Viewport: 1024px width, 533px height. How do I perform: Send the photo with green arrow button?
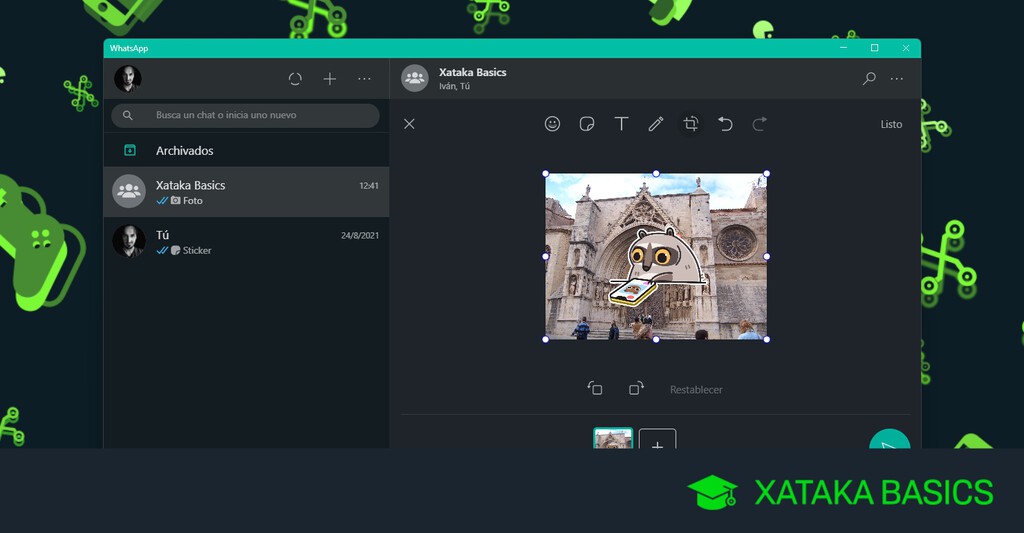(889, 440)
